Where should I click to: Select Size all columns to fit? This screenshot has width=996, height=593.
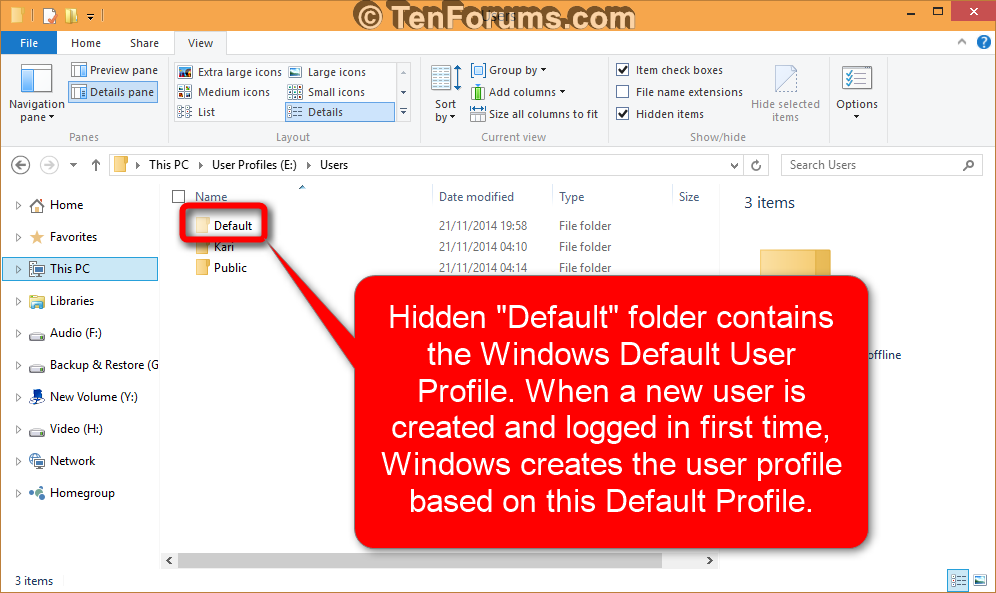click(x=534, y=113)
